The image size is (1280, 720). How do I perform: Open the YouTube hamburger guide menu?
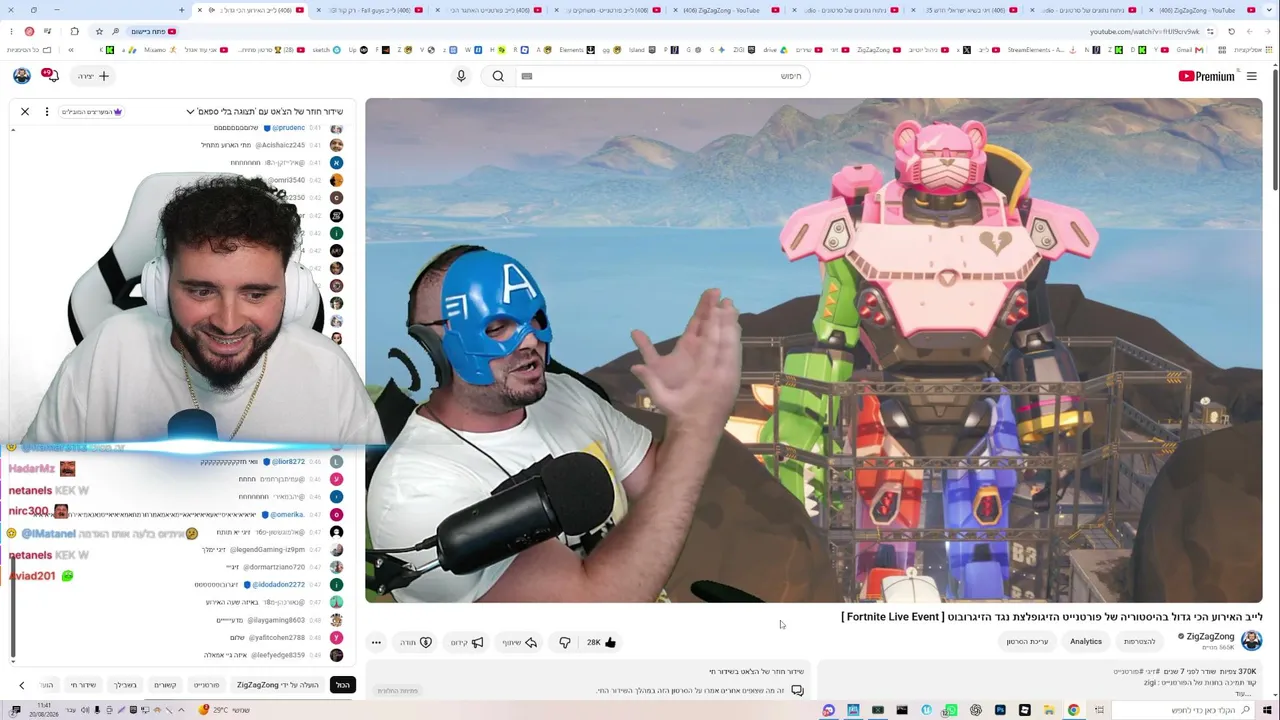click(x=1251, y=76)
